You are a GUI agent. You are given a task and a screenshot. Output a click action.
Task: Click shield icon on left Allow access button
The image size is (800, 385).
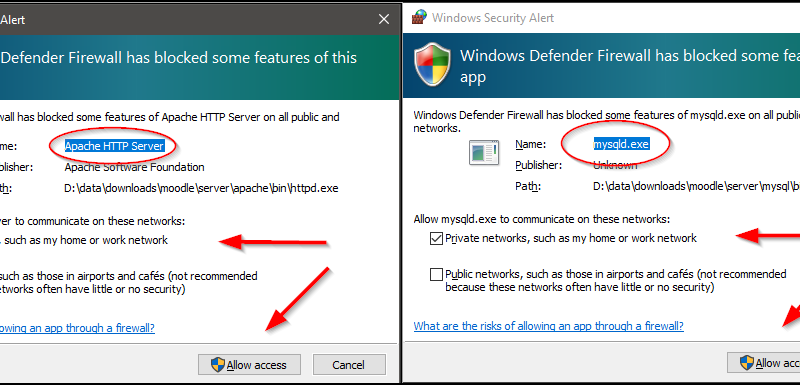click(218, 365)
